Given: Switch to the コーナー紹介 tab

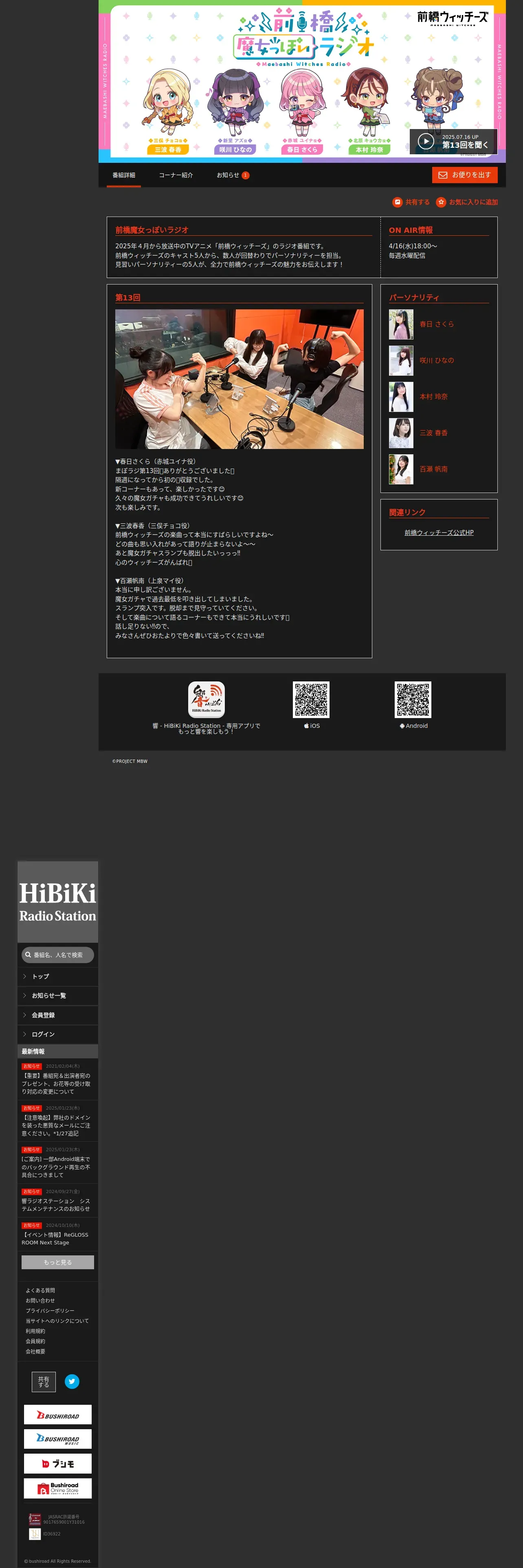Looking at the screenshot, I should 176,175.
